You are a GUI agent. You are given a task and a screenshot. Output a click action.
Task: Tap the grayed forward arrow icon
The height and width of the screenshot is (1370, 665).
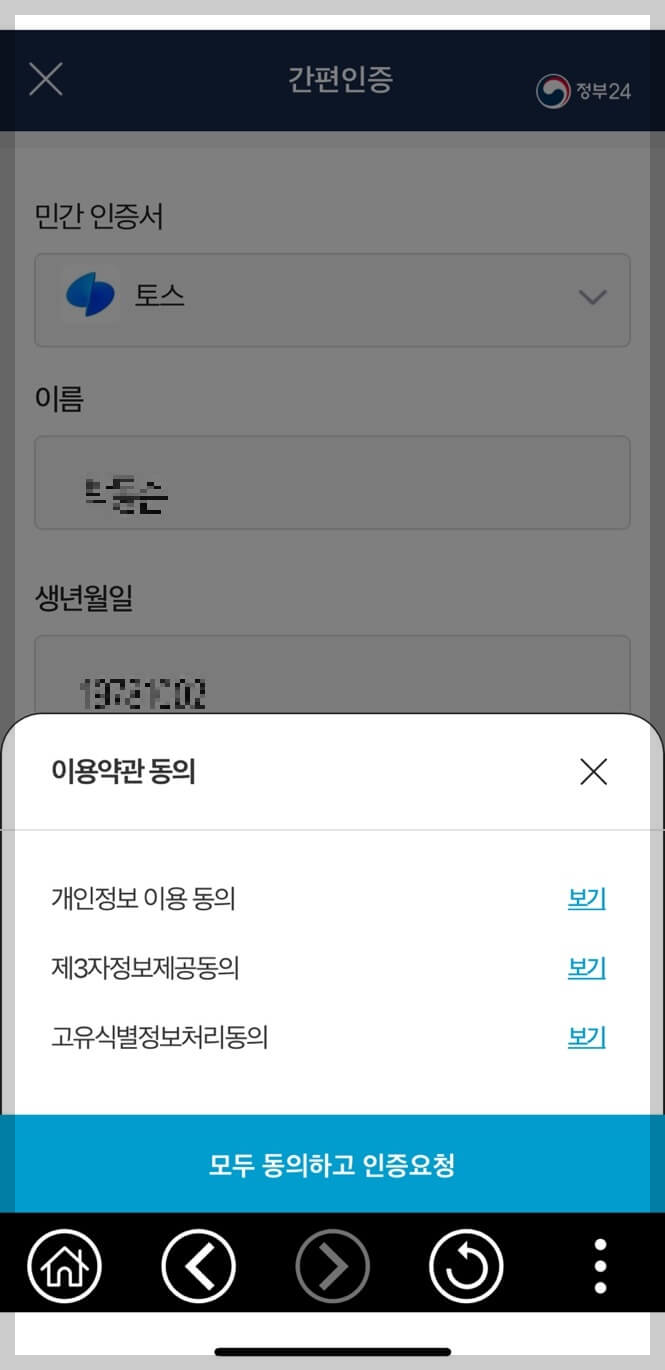332,1264
